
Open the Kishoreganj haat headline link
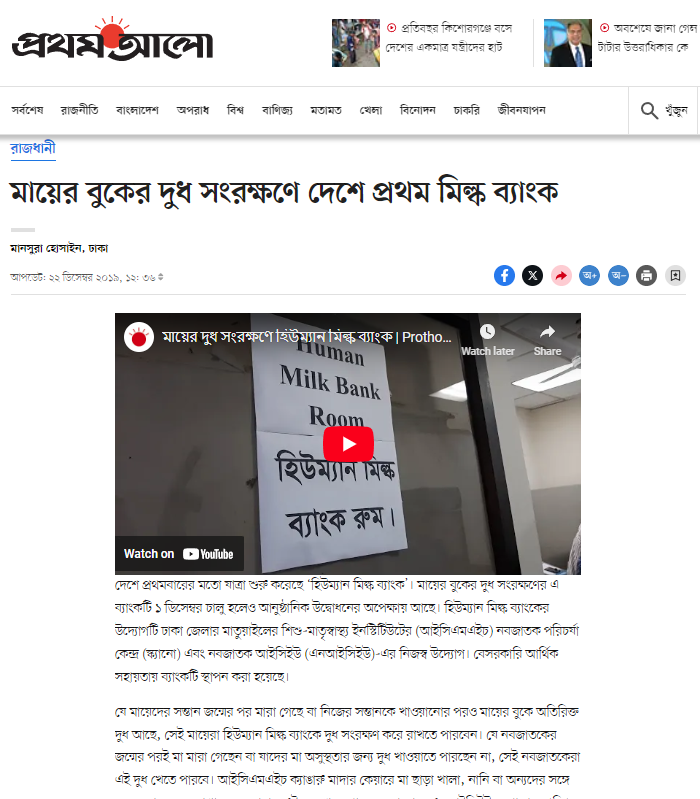[x=449, y=37]
